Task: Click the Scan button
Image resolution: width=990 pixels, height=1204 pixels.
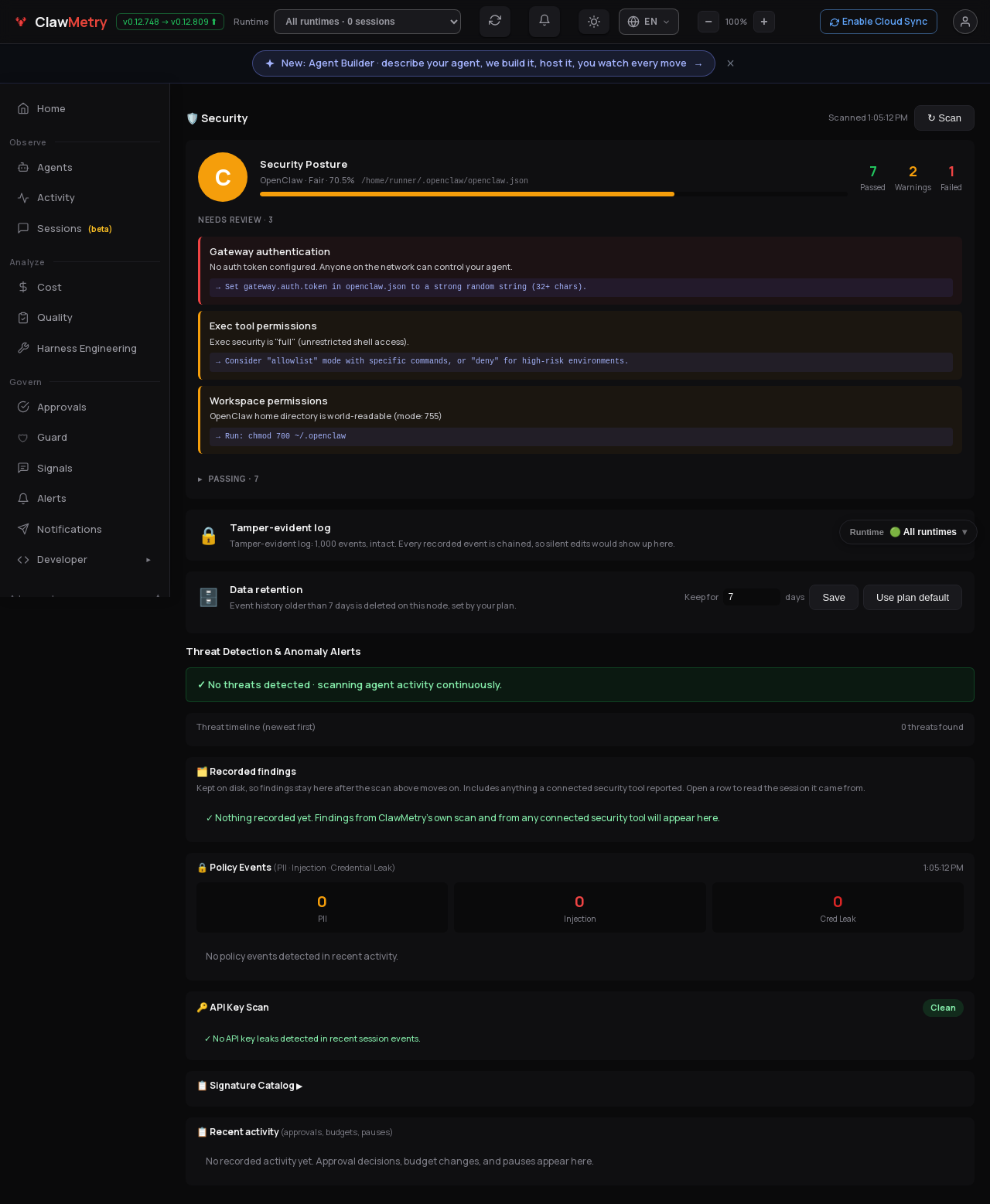Action: point(944,118)
